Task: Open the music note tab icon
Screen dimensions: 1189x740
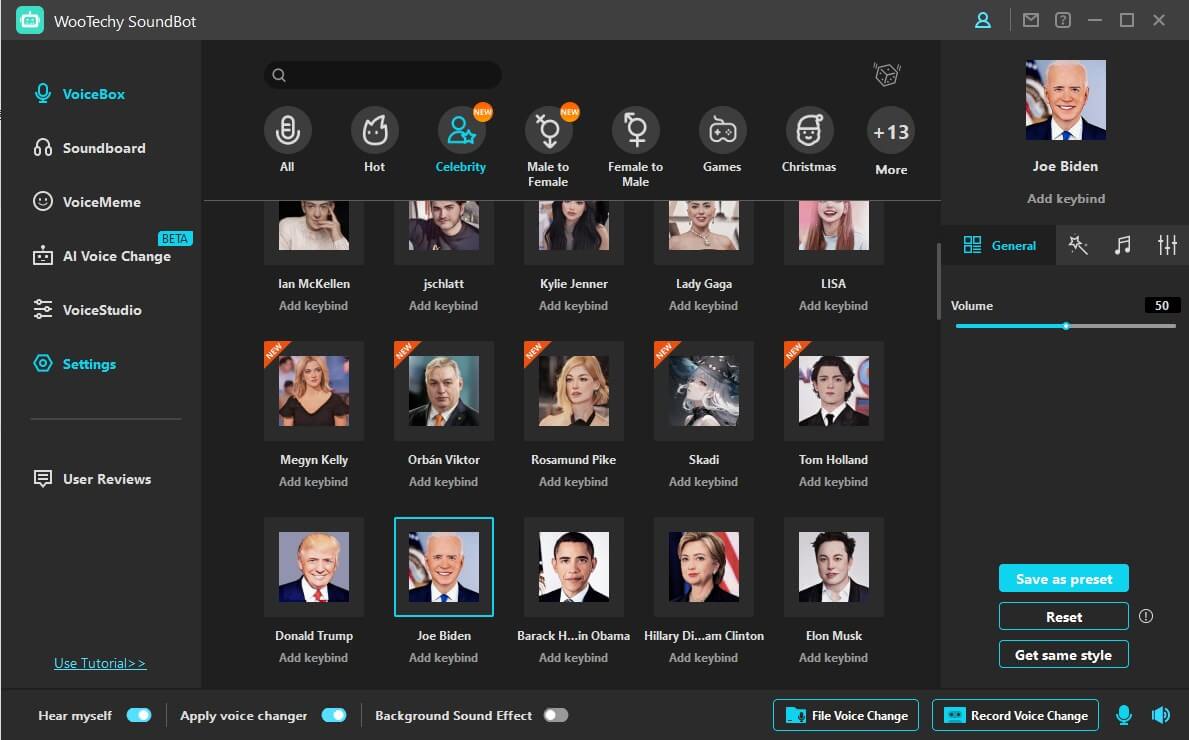Action: pos(1123,245)
